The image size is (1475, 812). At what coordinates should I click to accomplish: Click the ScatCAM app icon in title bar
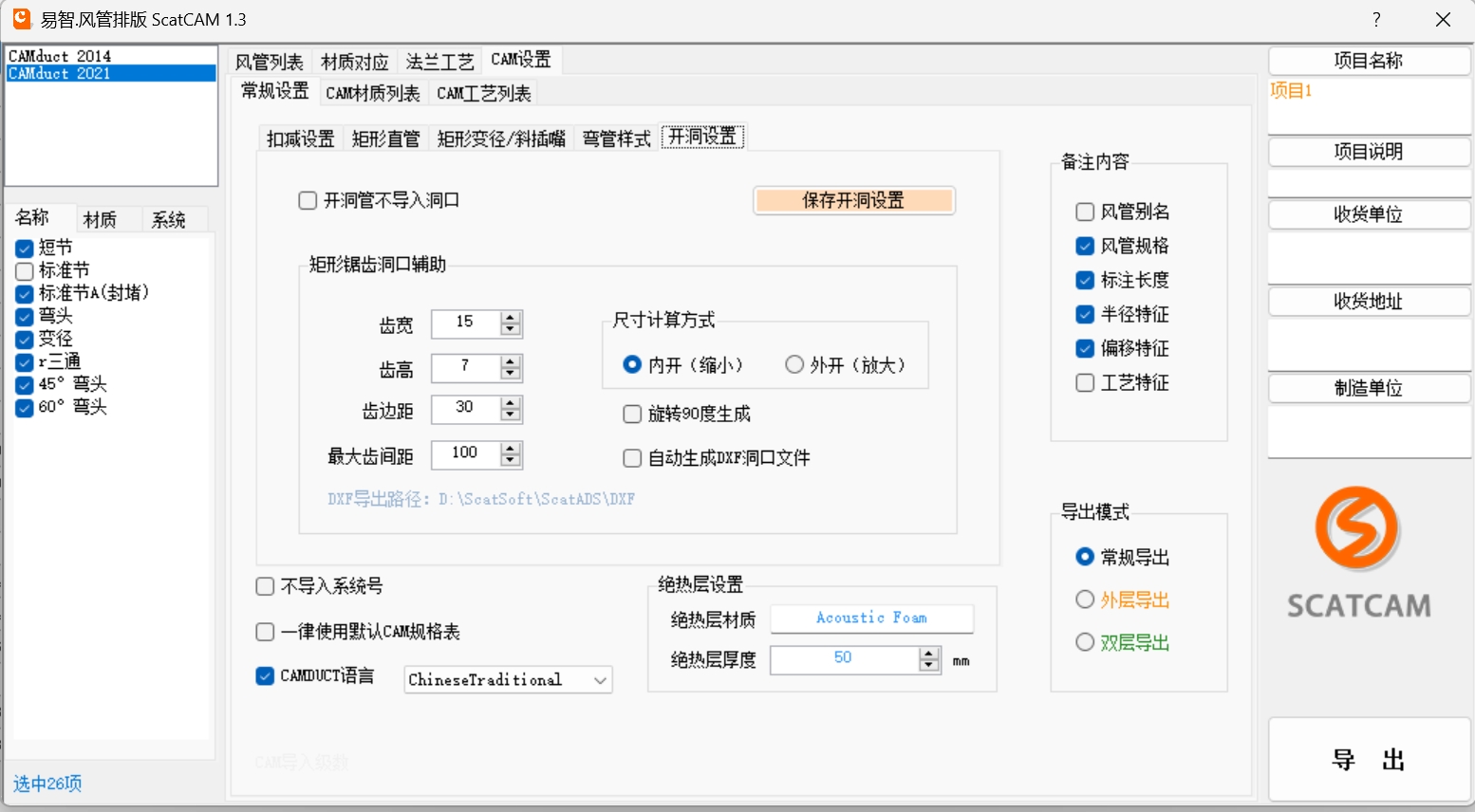pos(21,19)
